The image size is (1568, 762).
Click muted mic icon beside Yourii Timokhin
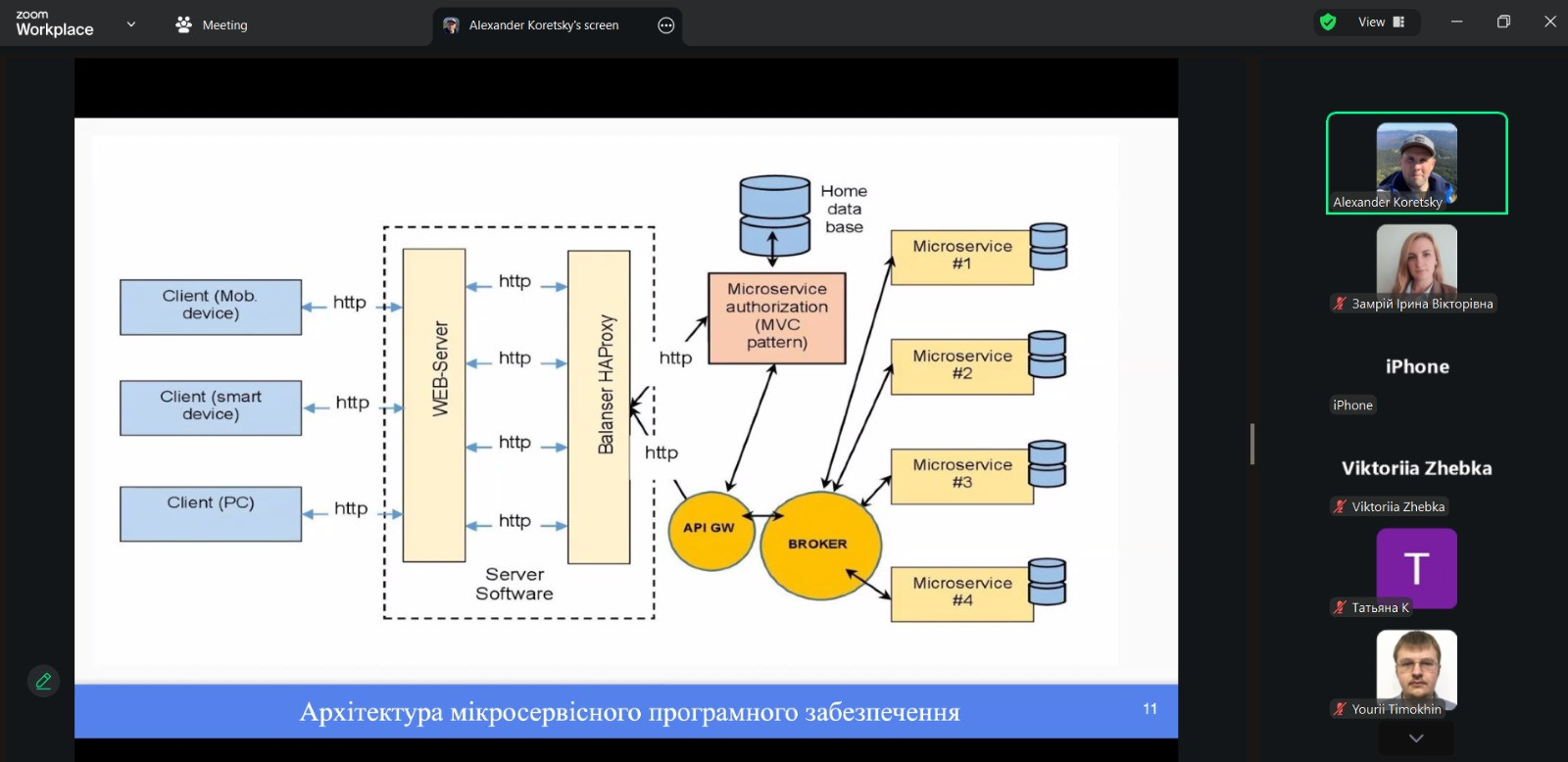click(1340, 709)
